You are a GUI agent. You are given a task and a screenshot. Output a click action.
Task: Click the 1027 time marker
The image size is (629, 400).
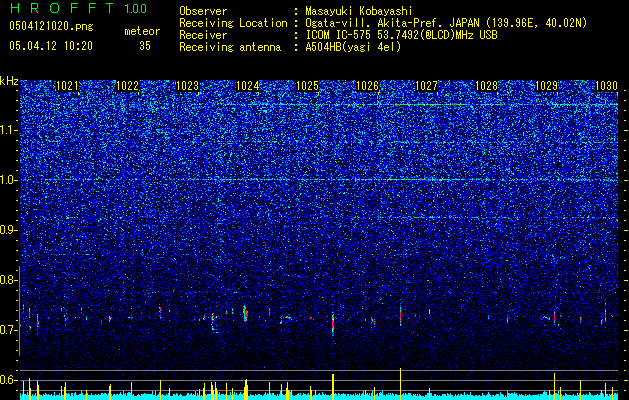click(426, 86)
